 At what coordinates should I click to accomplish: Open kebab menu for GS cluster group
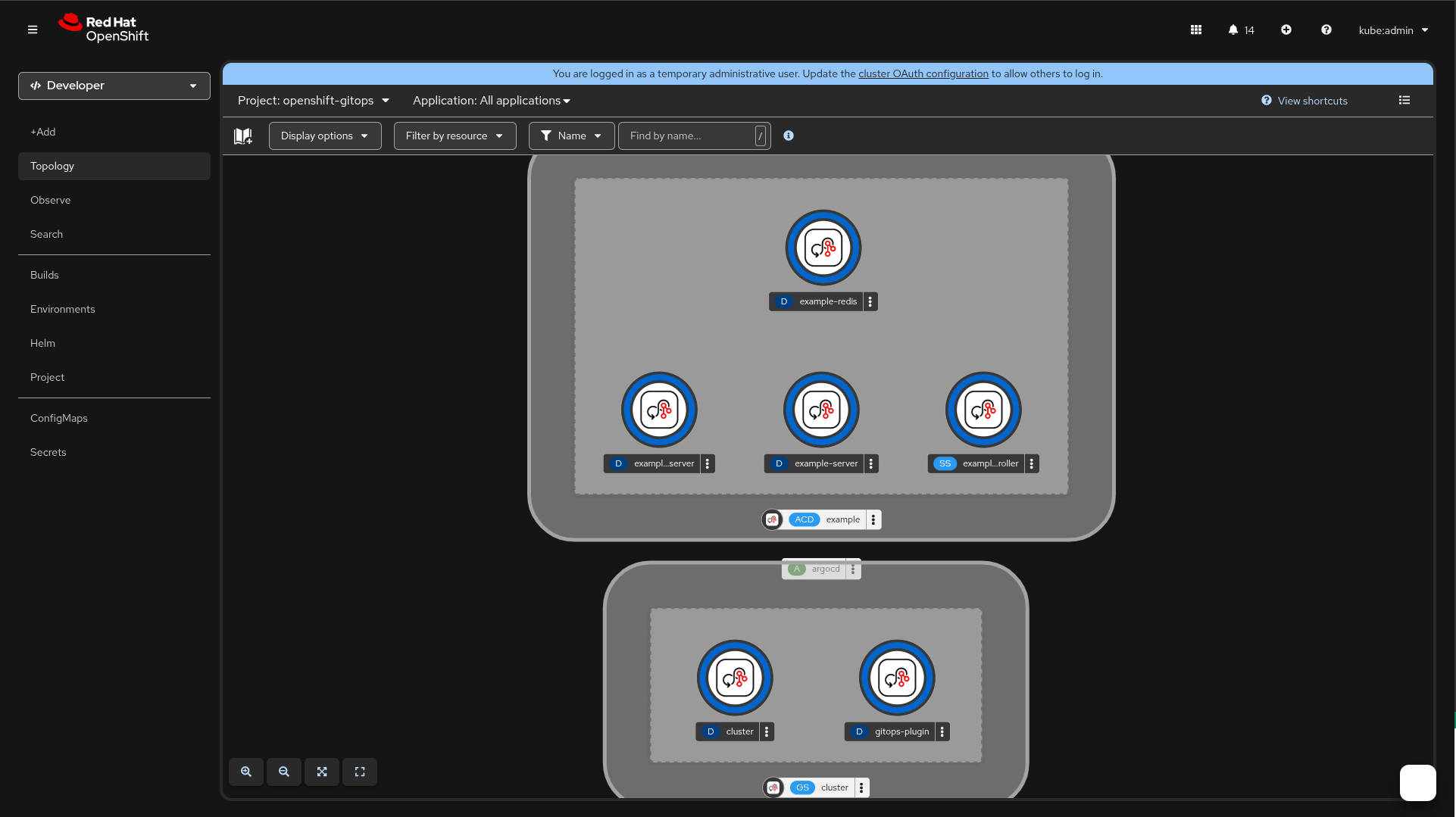point(861,787)
